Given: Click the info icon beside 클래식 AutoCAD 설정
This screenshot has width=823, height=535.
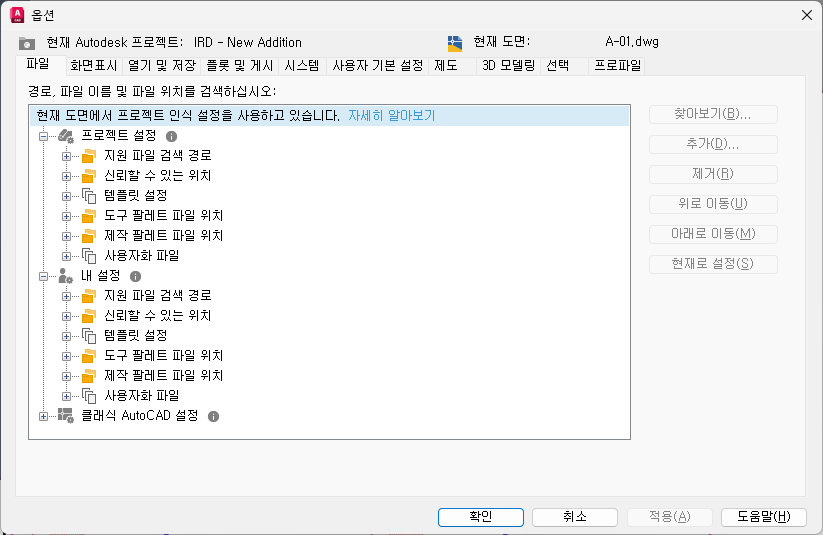Looking at the screenshot, I should [x=213, y=416].
